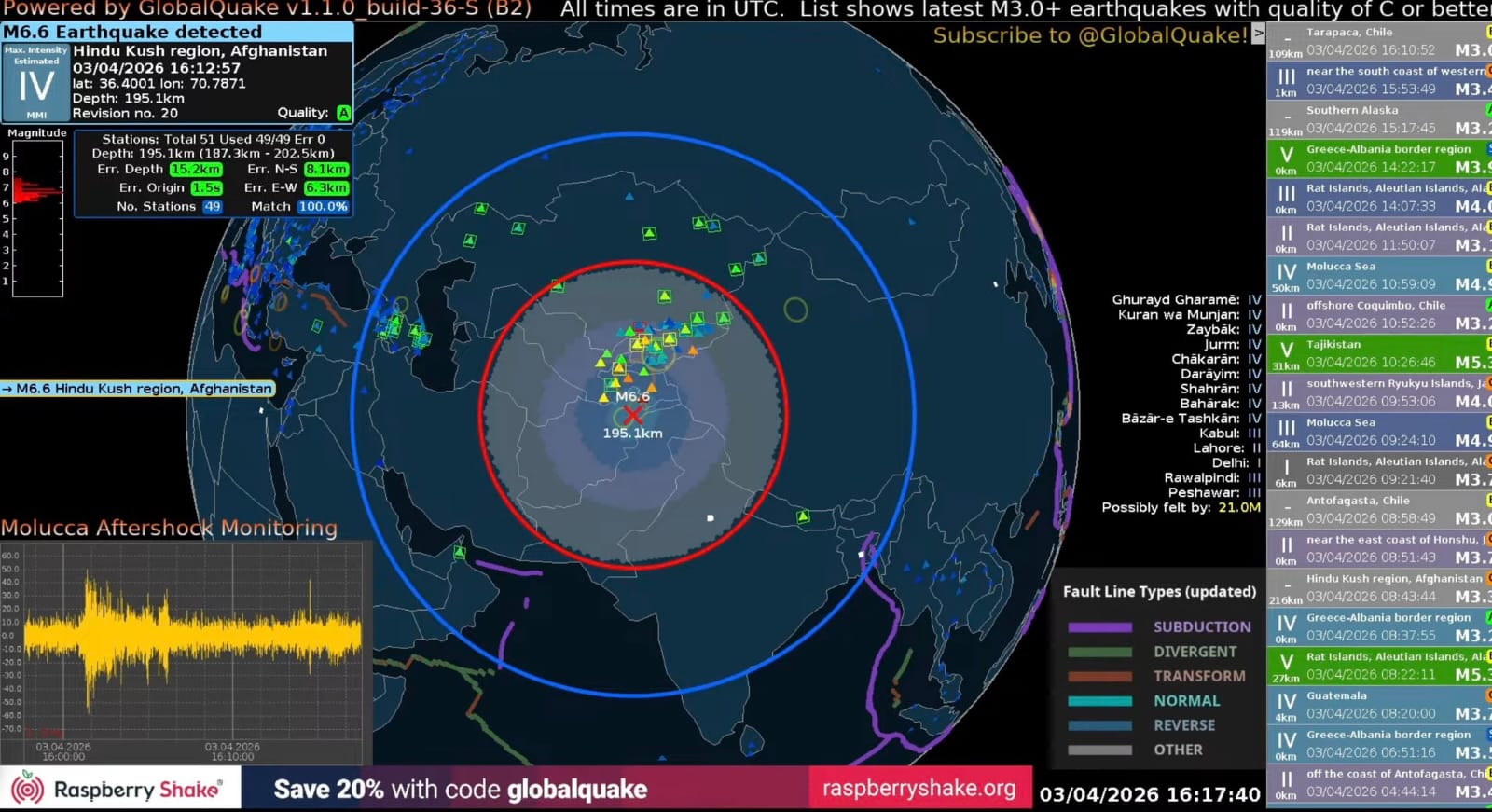Click the green Quality A badge
Image resolution: width=1492 pixels, height=812 pixels.
pyautogui.click(x=343, y=113)
